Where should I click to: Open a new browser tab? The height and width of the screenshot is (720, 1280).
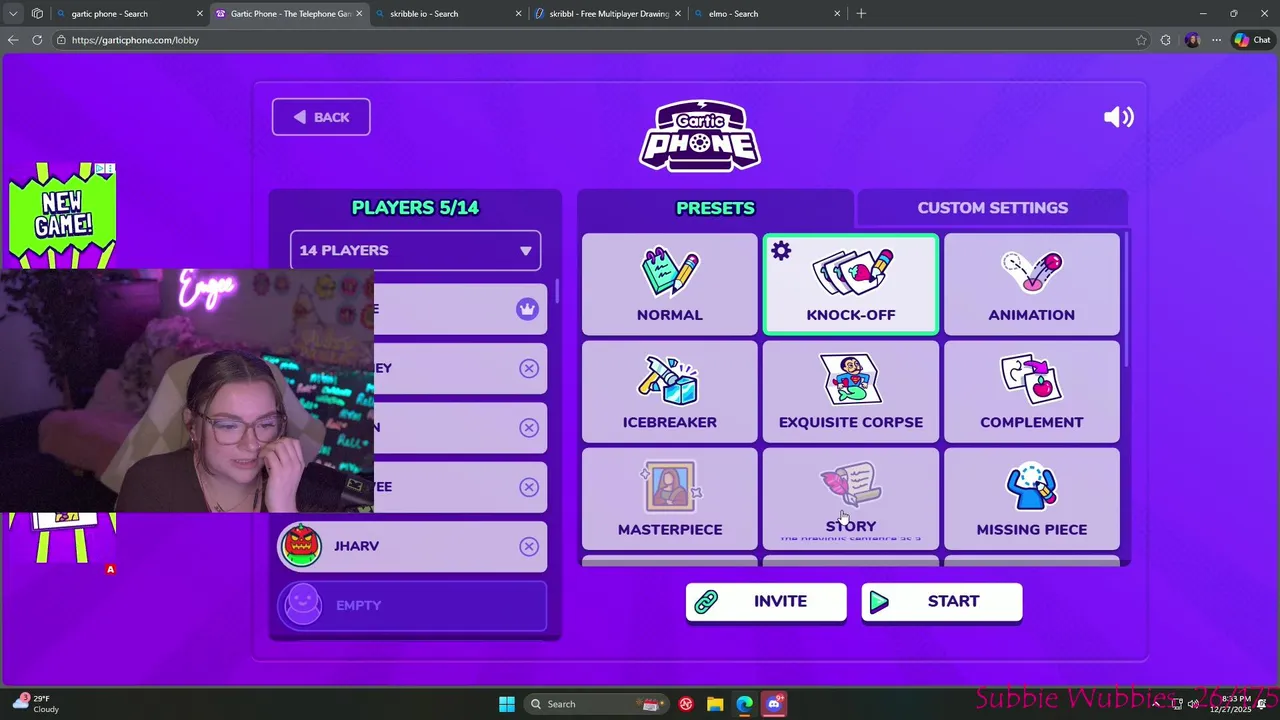(x=861, y=14)
